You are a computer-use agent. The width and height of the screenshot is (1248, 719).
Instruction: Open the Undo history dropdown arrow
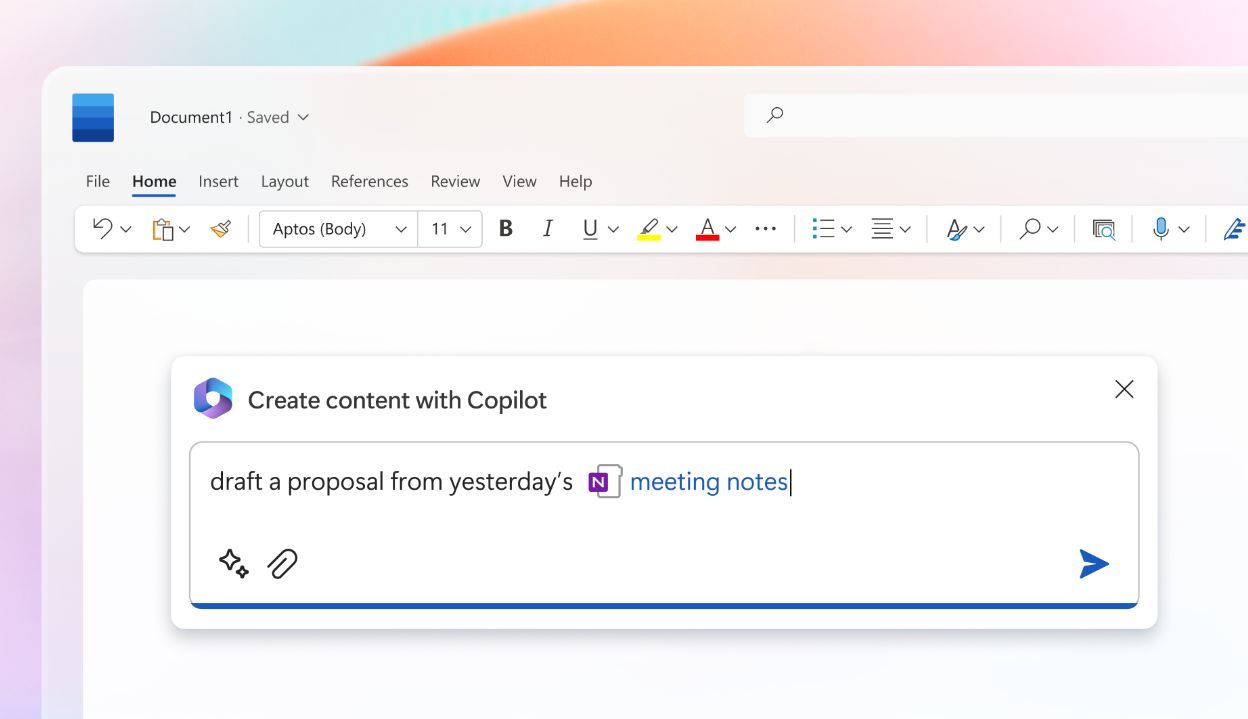126,230
